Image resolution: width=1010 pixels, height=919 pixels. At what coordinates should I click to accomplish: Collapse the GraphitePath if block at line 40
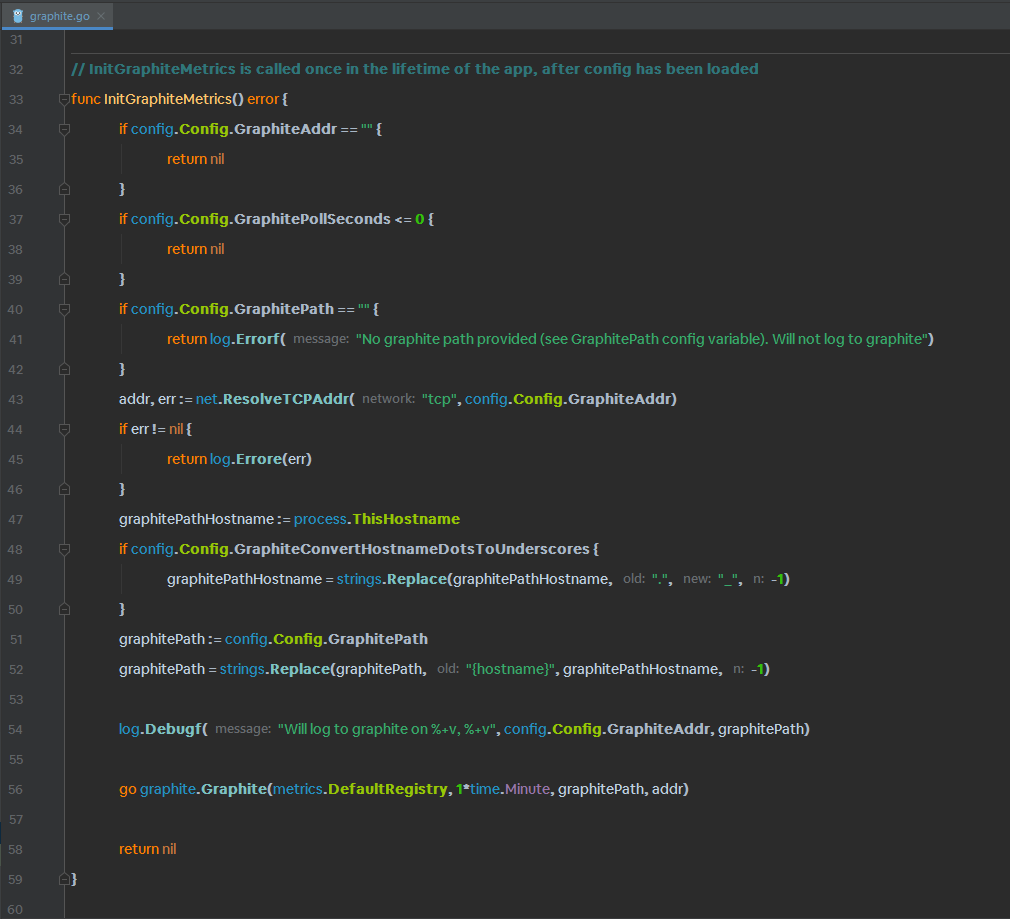coord(65,309)
